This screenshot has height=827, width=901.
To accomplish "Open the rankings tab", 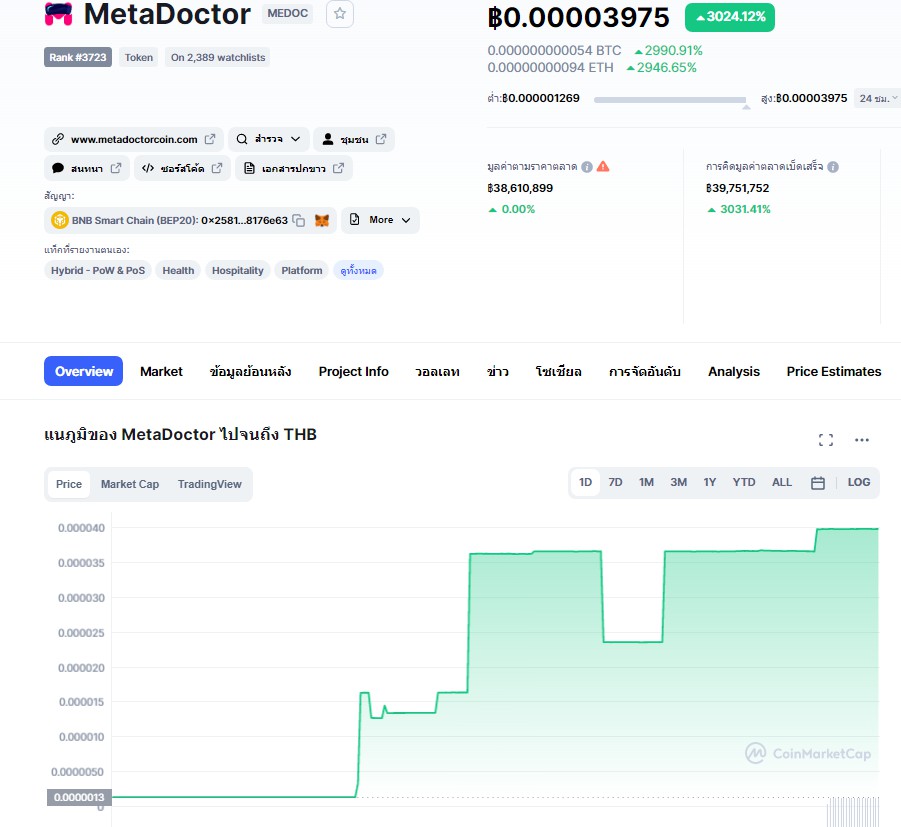I will click(645, 372).
